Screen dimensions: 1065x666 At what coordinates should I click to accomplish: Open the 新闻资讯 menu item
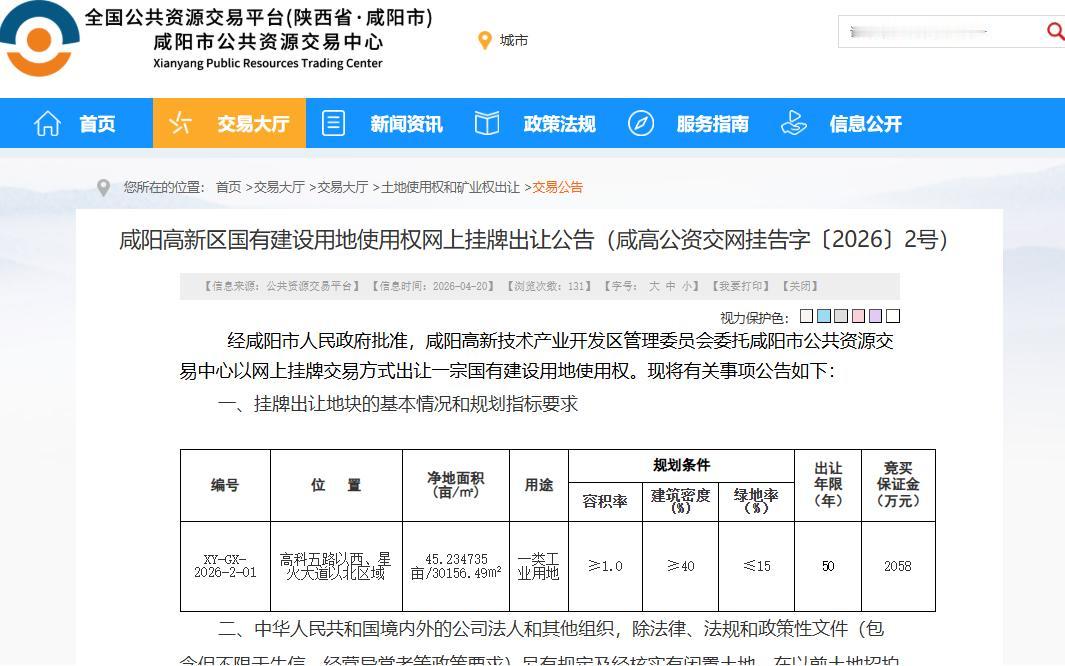tap(404, 122)
